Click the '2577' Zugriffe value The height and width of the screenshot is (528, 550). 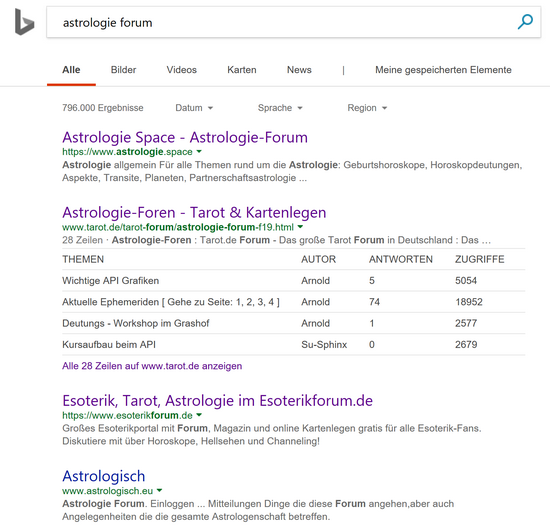[x=466, y=323]
